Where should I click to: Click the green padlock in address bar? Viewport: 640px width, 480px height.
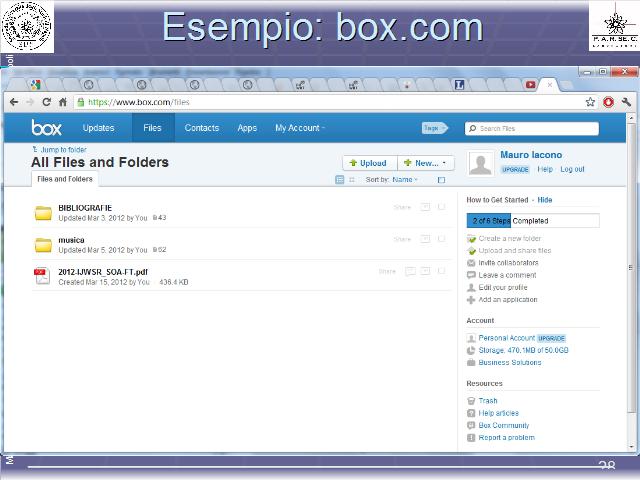tap(81, 102)
